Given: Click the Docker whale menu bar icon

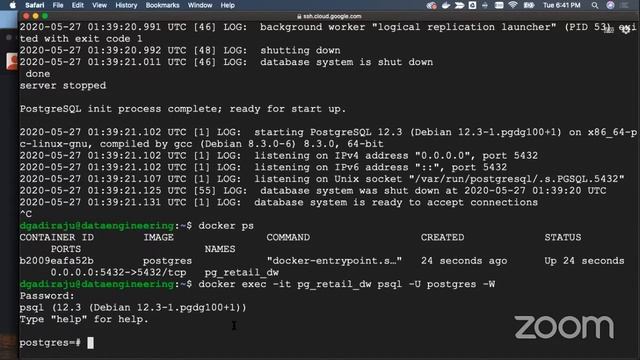Looking at the screenshot, I should pyautogui.click(x=446, y=5).
